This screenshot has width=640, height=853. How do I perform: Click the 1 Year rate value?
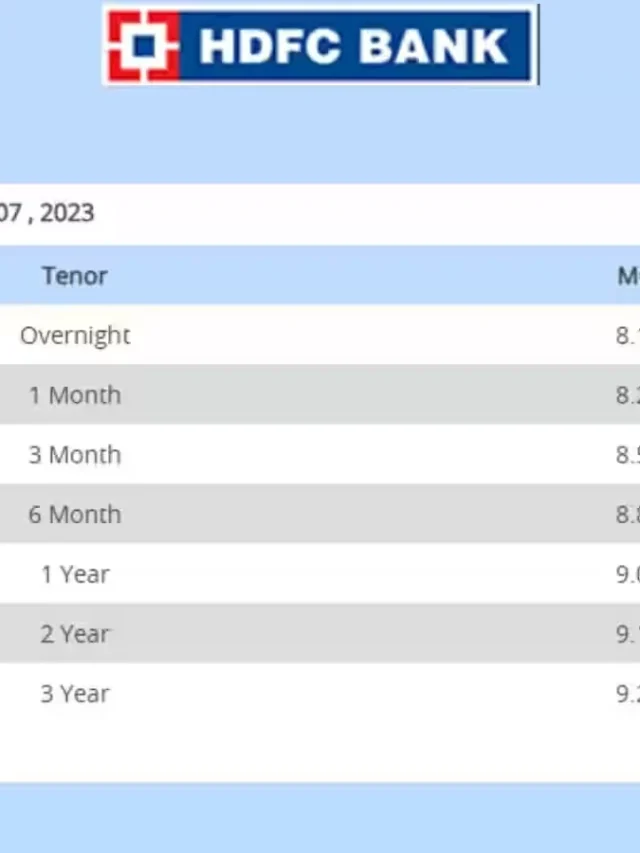point(628,574)
